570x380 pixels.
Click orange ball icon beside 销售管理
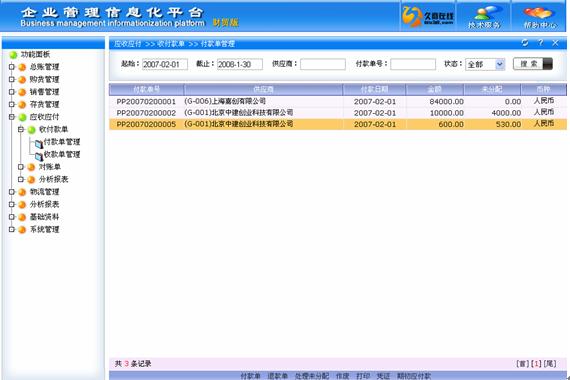(x=22, y=92)
